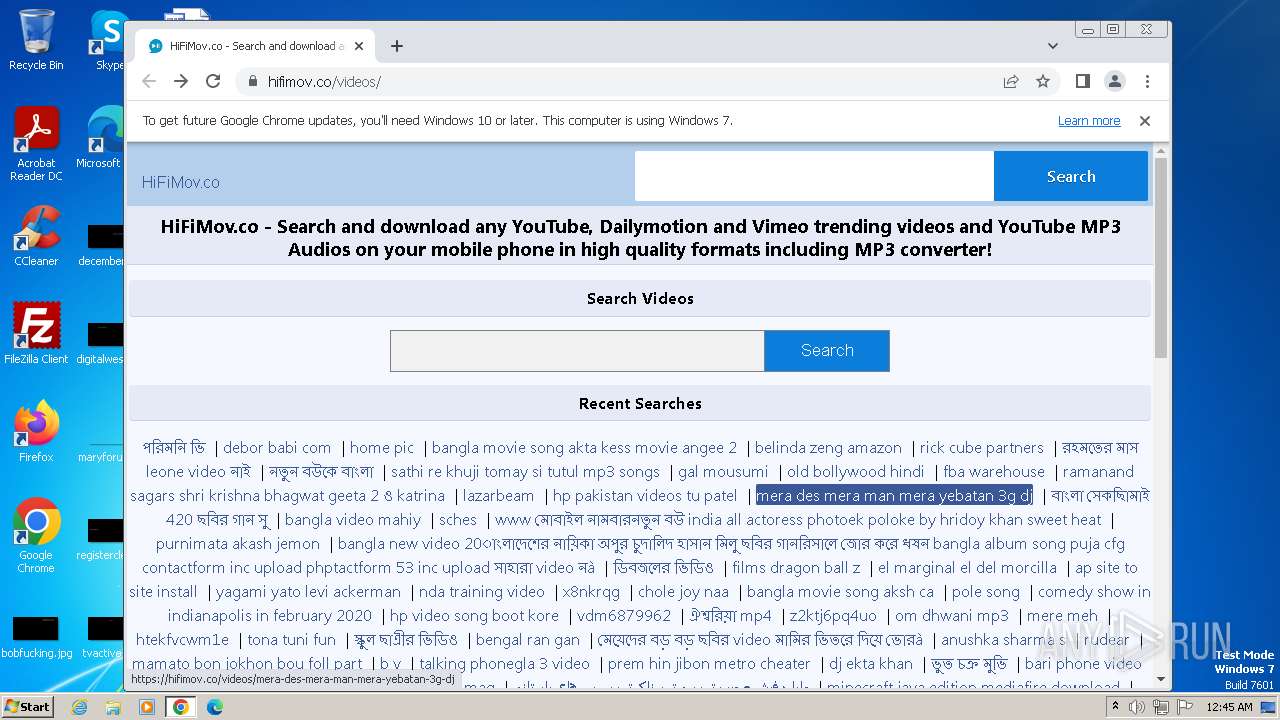Click the volume icon in the system tray
The height and width of the screenshot is (720, 1280).
tap(1137, 707)
